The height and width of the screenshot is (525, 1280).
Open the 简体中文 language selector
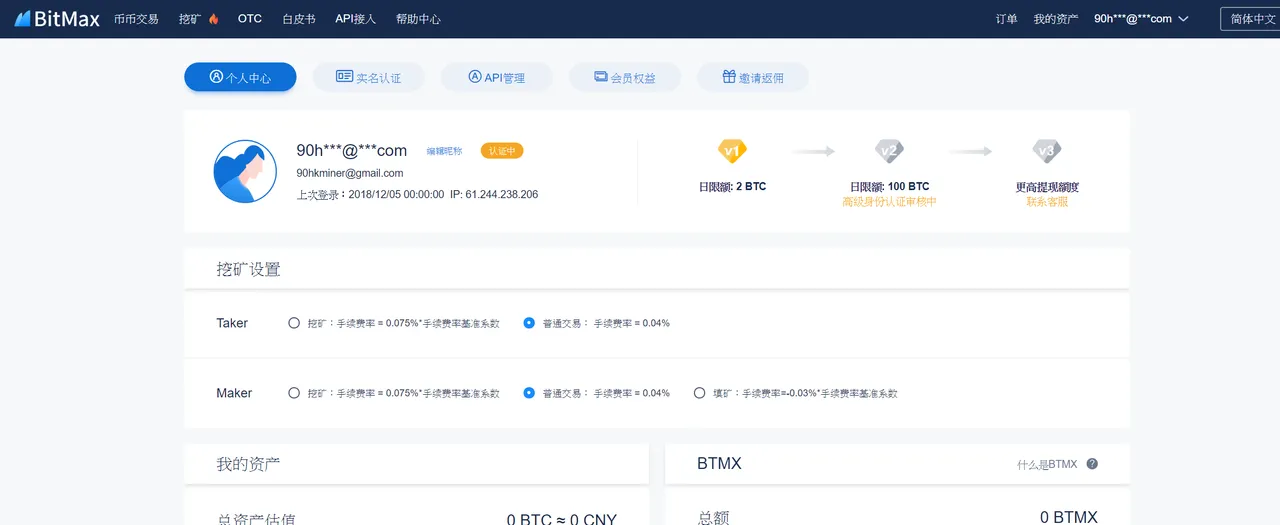(x=1250, y=19)
